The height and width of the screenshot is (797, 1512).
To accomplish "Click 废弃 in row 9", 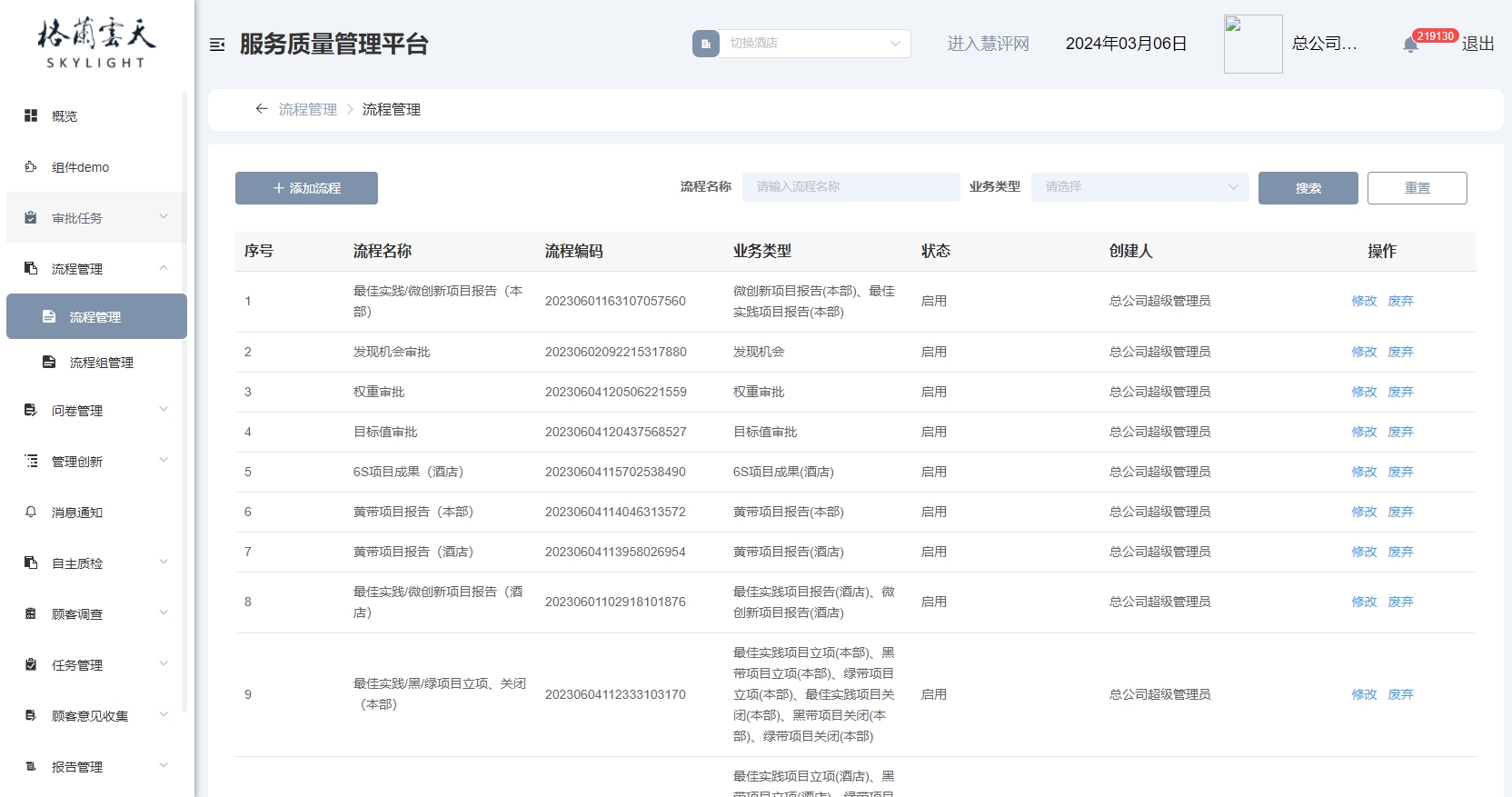I will coord(1400,694).
